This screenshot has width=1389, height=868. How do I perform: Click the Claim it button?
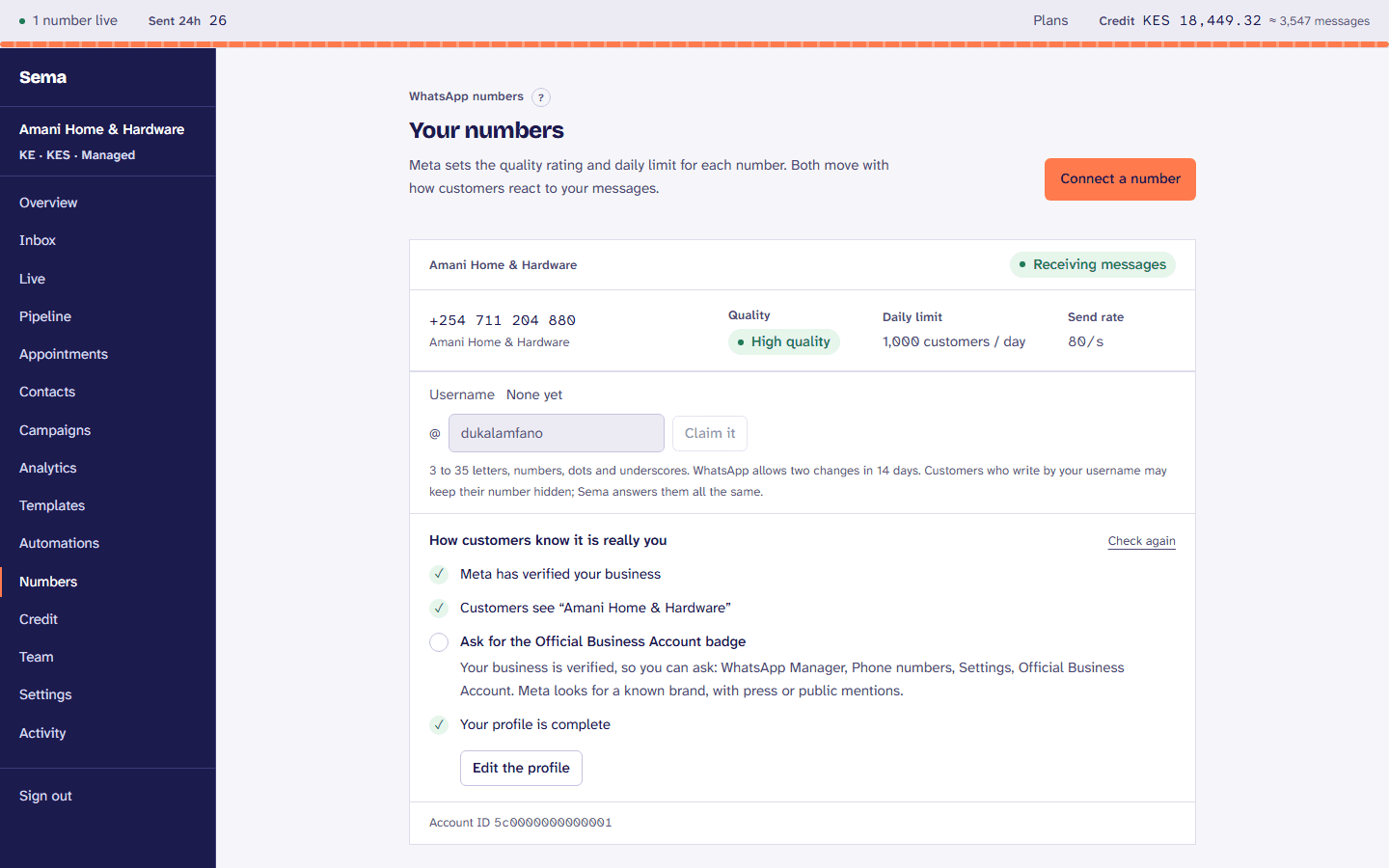710,433
